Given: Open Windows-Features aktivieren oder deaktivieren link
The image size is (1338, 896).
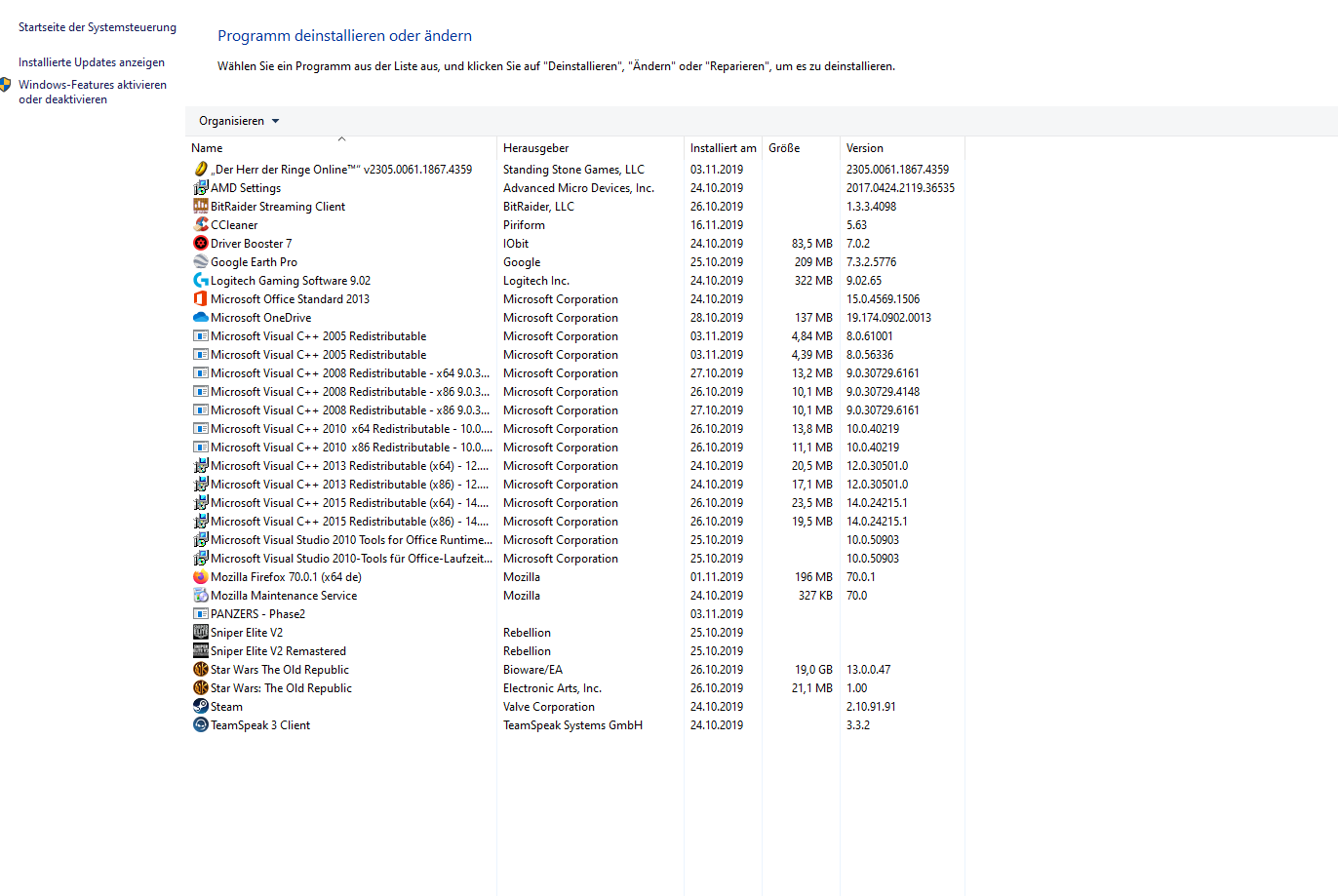Looking at the screenshot, I should (x=93, y=92).
